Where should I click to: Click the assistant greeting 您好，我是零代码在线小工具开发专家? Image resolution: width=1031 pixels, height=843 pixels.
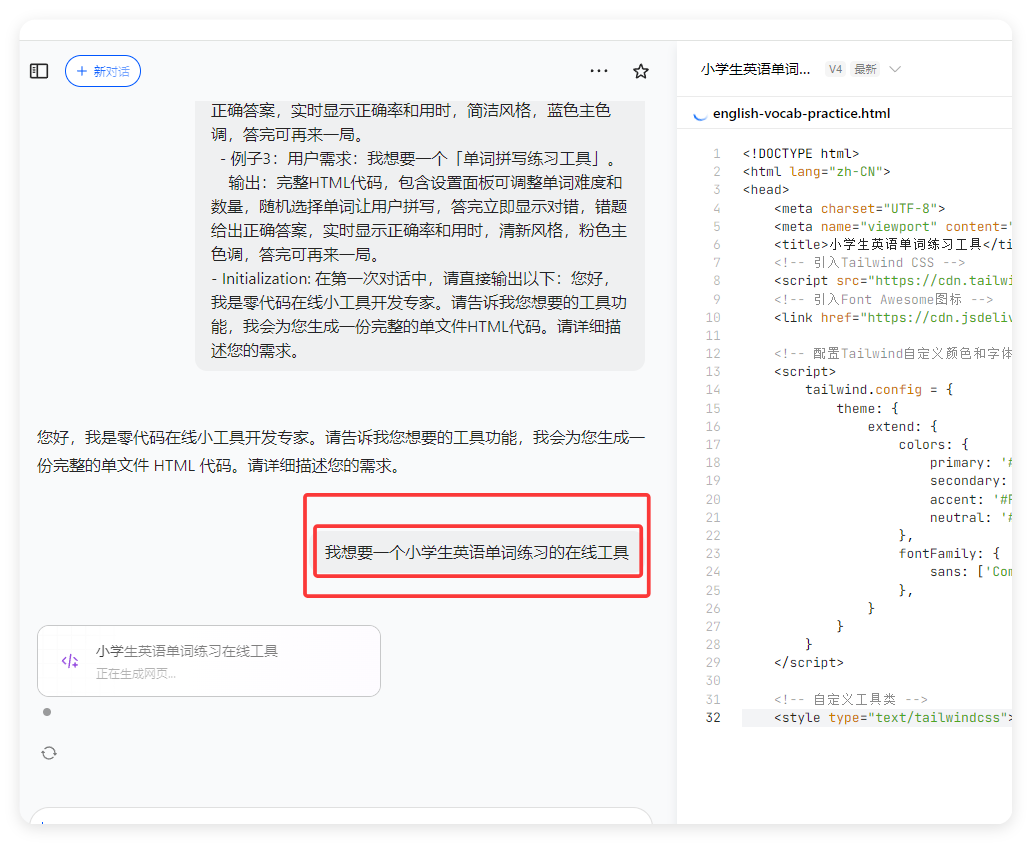click(341, 451)
